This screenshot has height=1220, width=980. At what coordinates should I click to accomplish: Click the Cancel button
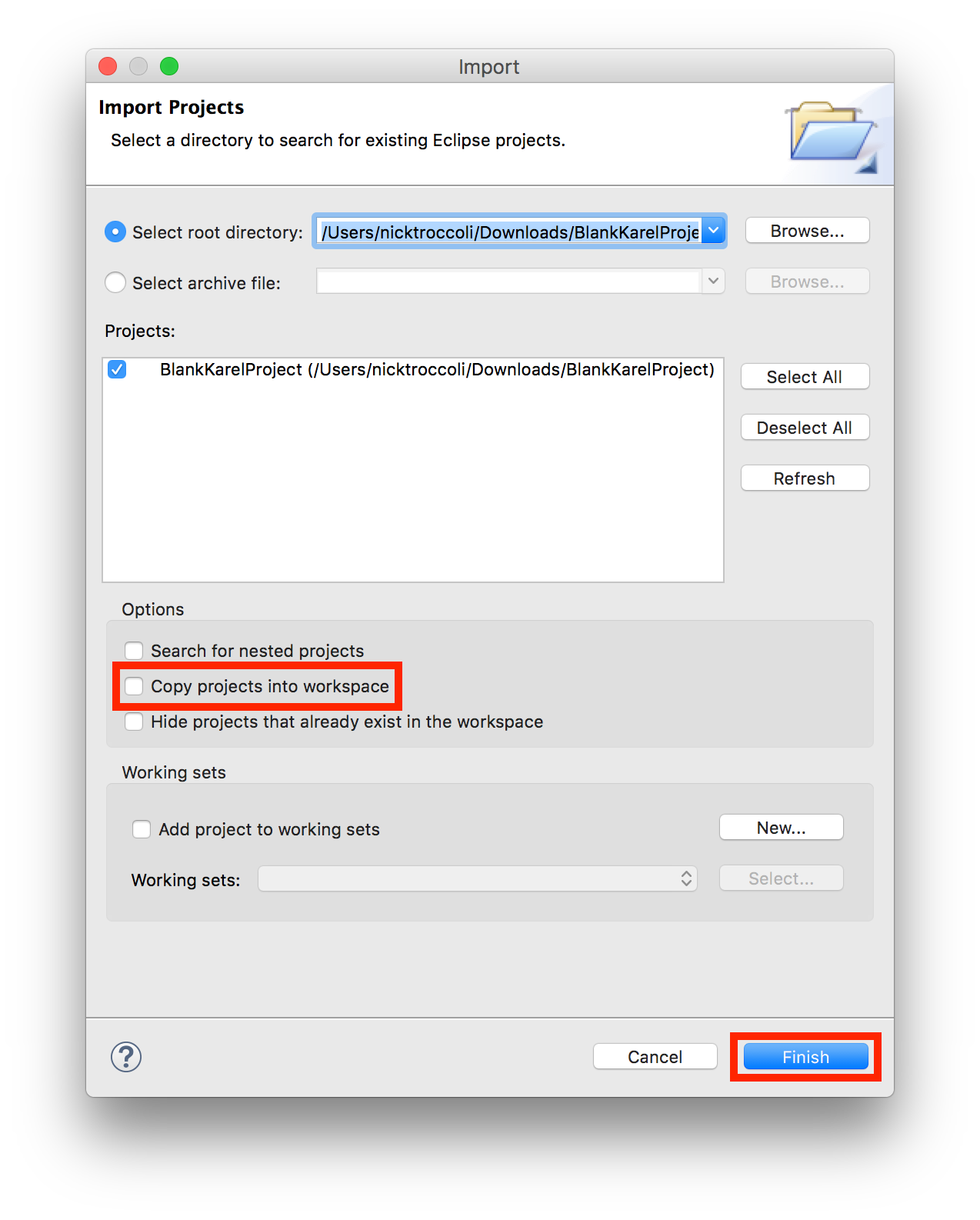click(655, 1057)
